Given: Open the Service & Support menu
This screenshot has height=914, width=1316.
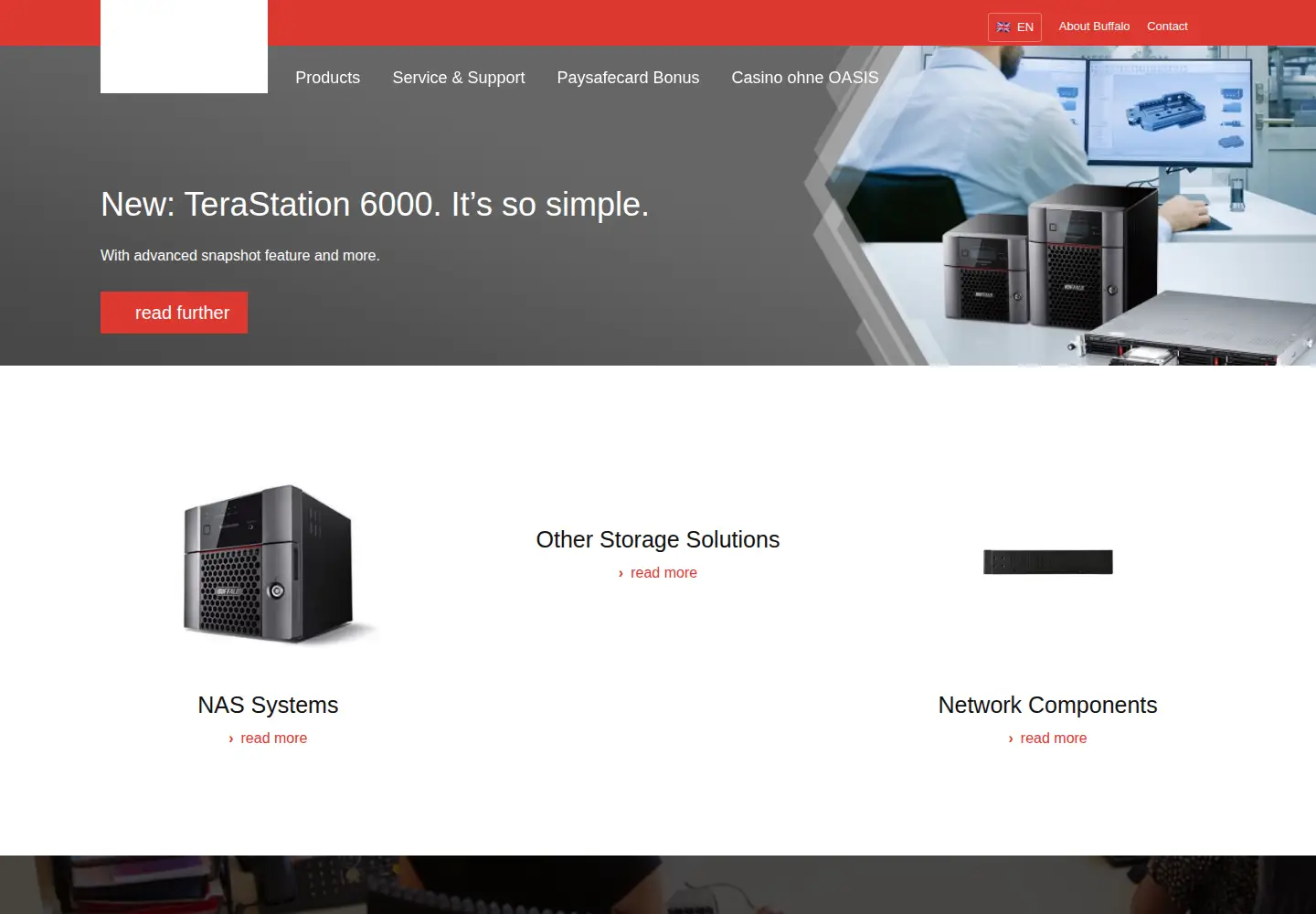Looking at the screenshot, I should (459, 78).
